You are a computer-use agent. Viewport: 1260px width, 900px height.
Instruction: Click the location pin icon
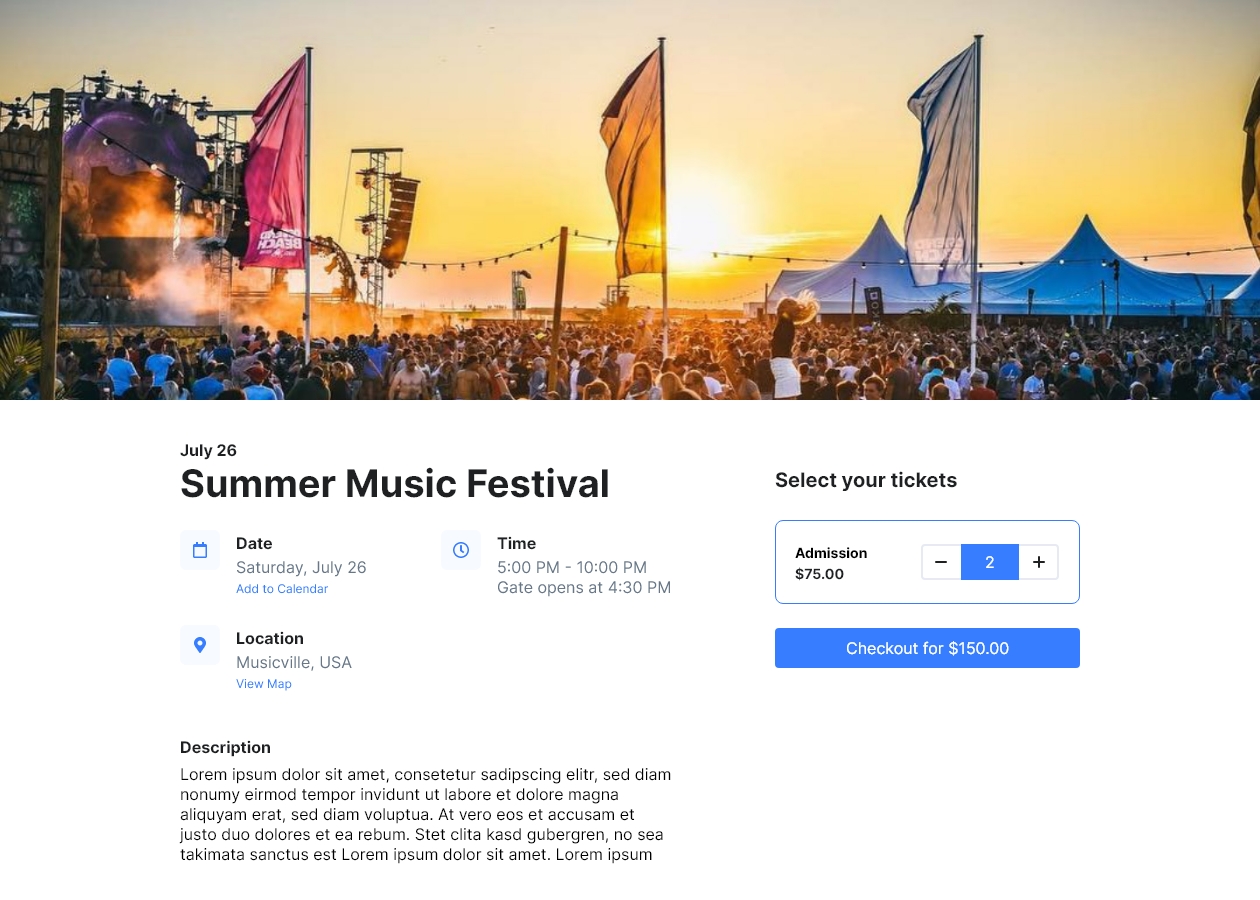(200, 645)
